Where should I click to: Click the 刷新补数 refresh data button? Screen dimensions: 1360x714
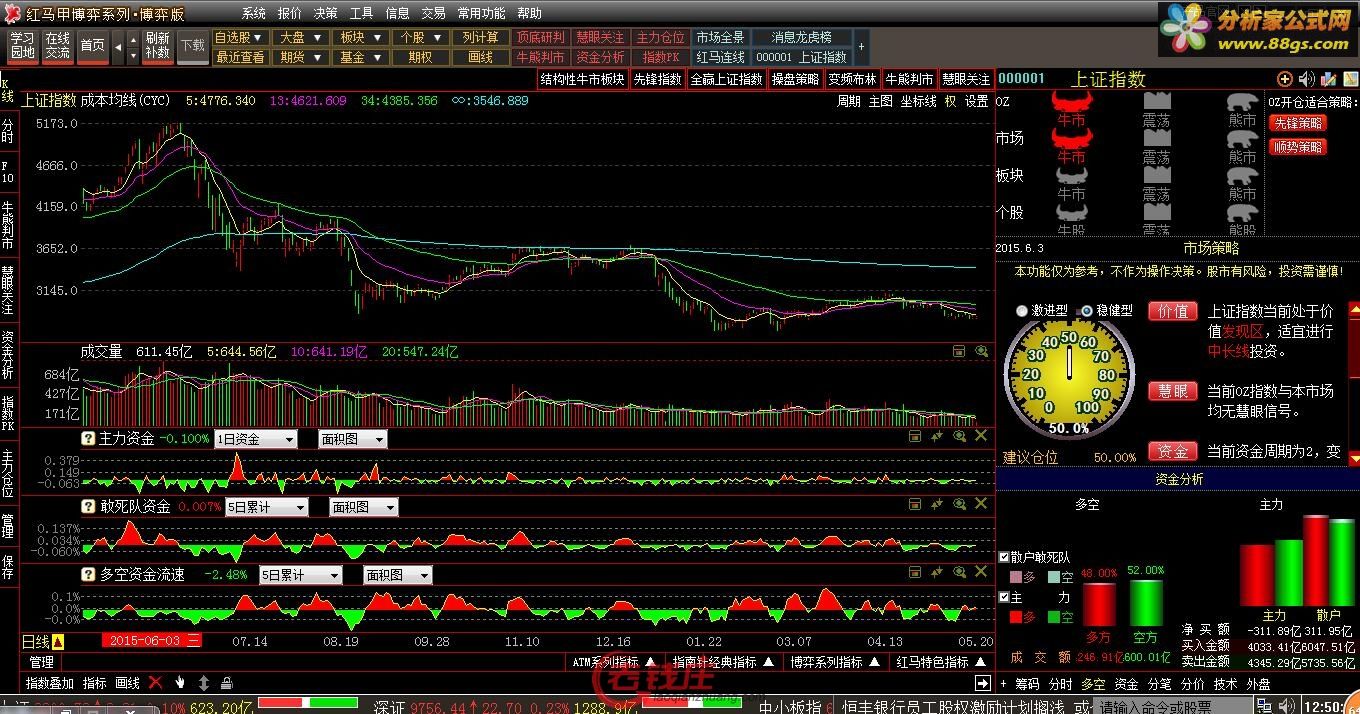[157, 45]
